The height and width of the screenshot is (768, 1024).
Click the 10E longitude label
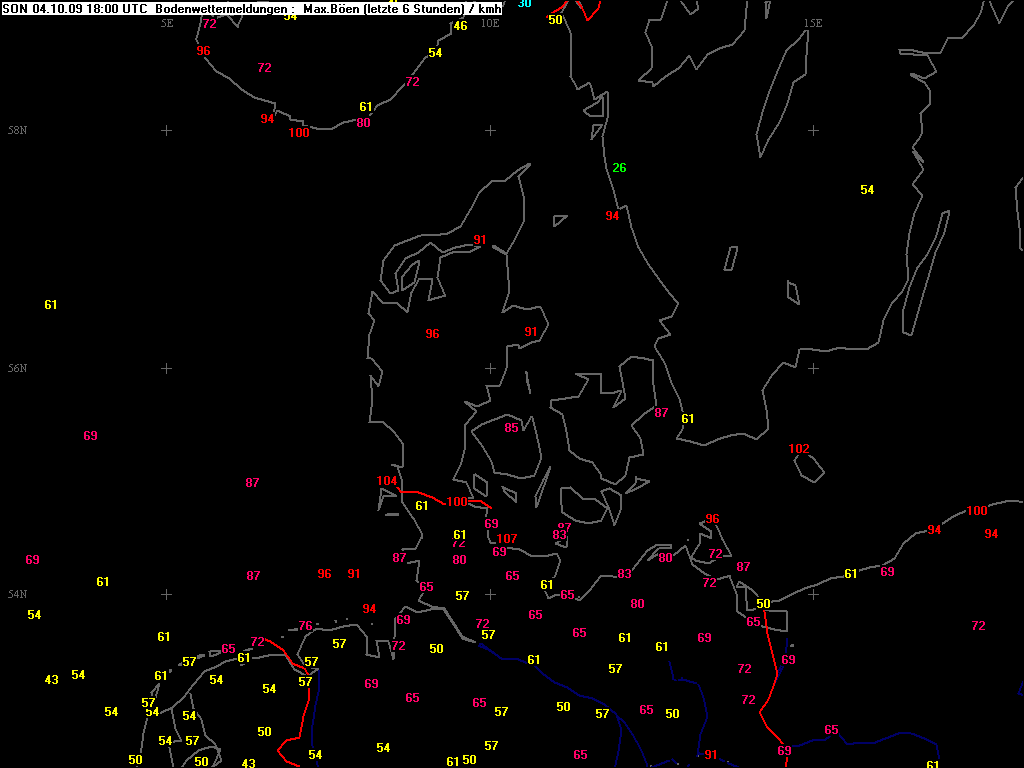pos(489,23)
